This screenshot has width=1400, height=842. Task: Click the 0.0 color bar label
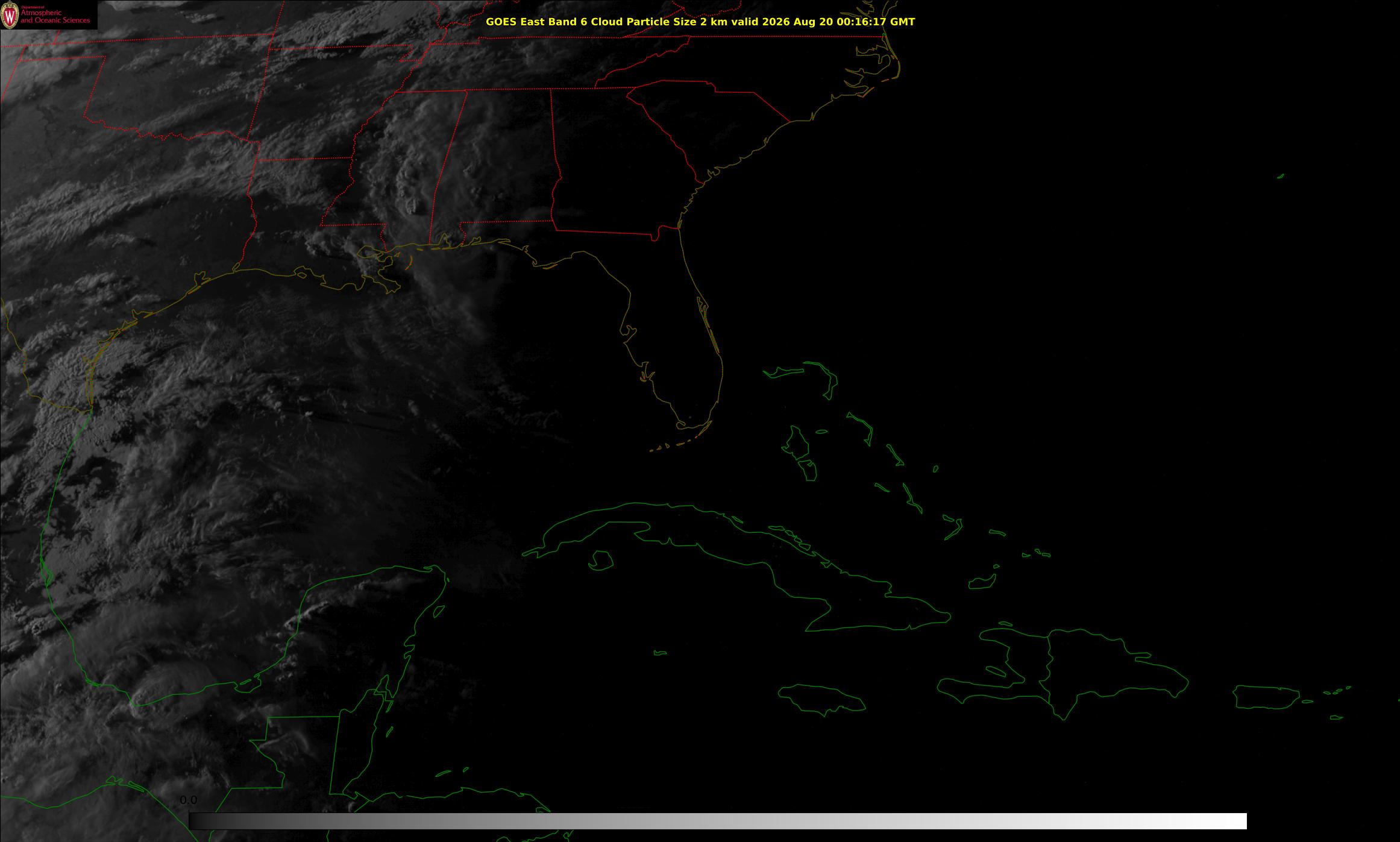(x=189, y=800)
